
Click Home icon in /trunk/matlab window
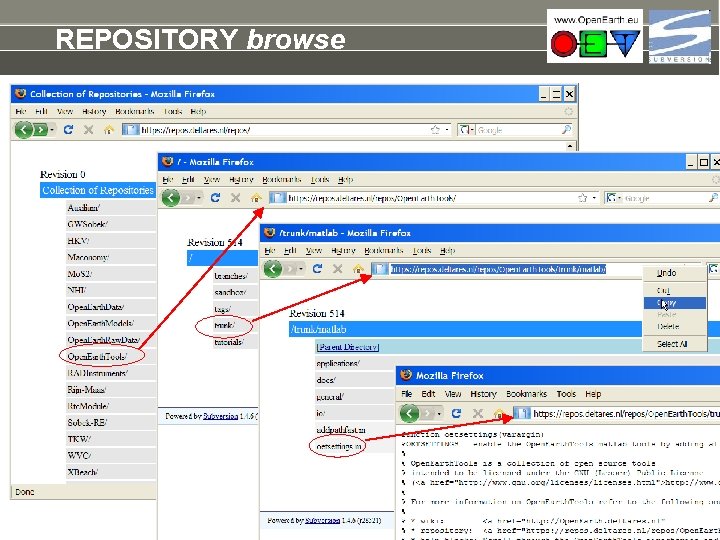tap(358, 269)
